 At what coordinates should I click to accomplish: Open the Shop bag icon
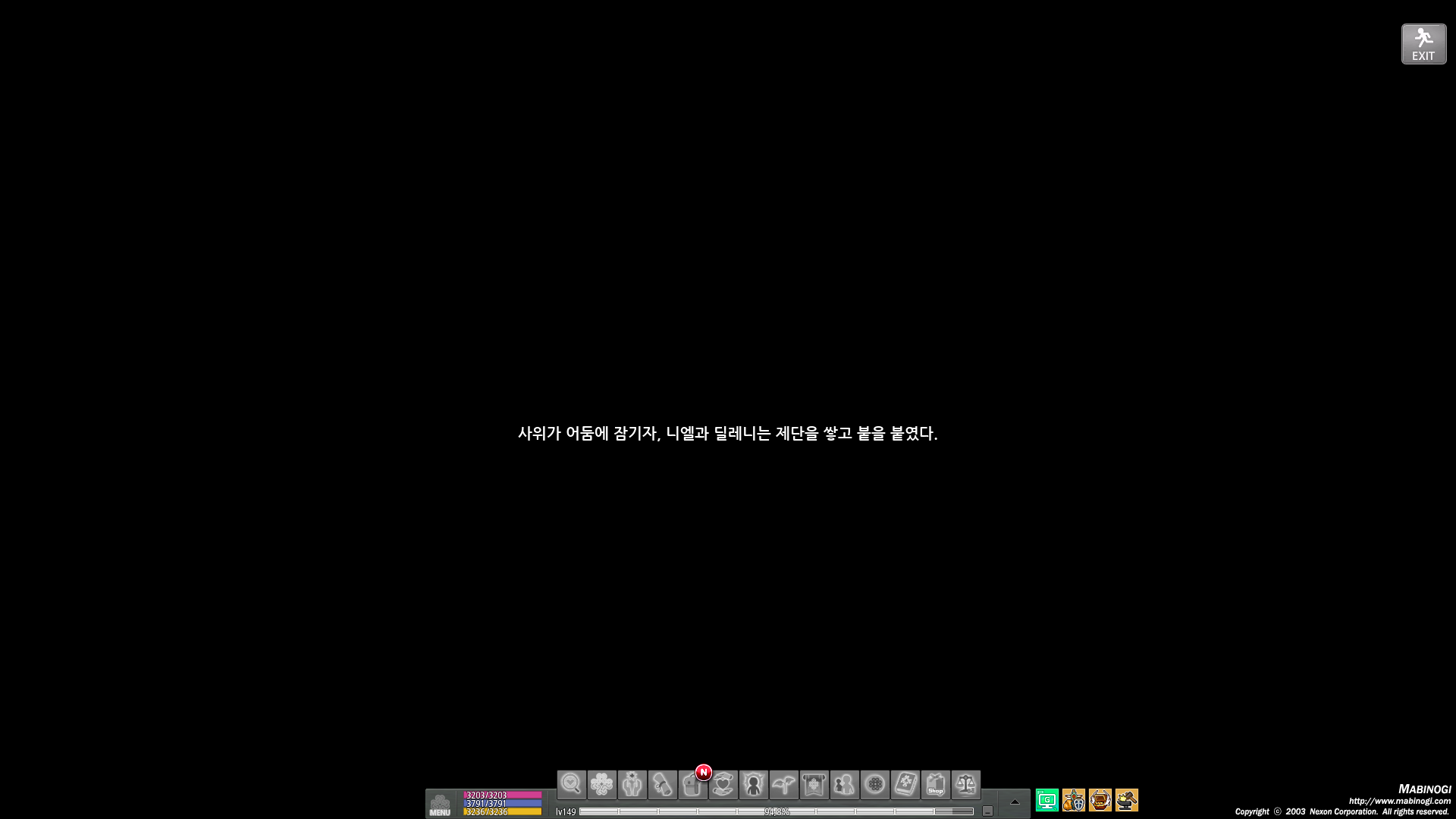pyautogui.click(x=935, y=784)
